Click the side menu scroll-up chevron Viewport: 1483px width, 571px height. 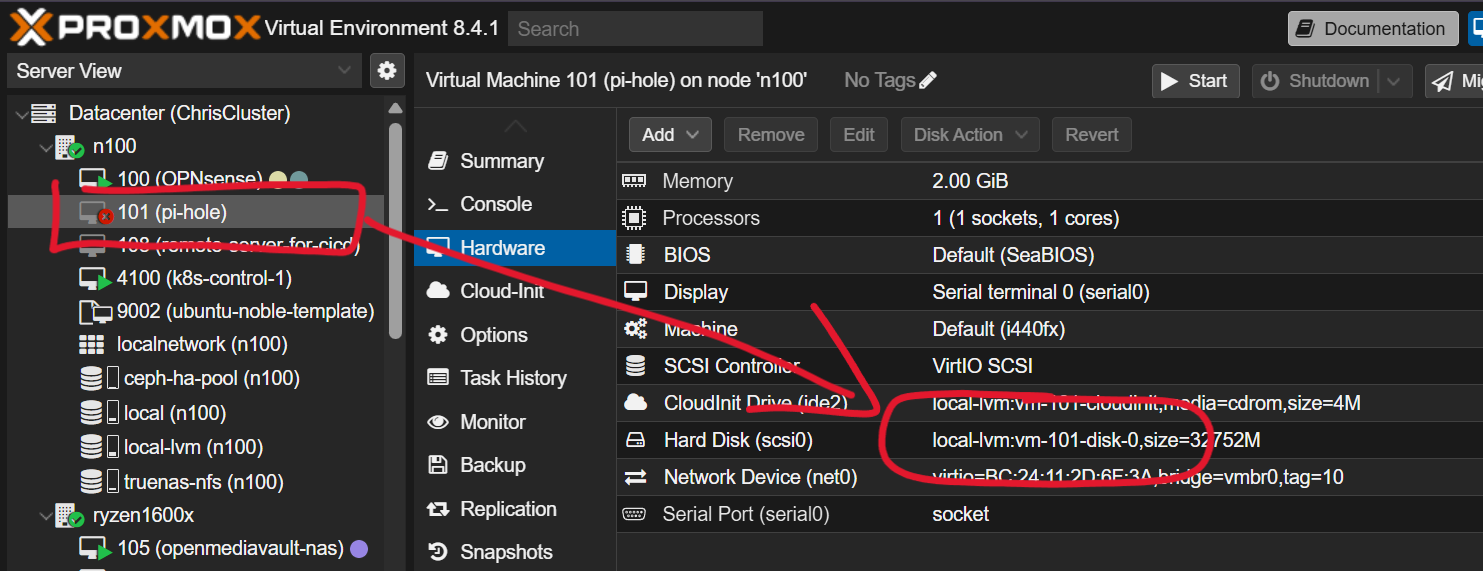tap(514, 126)
